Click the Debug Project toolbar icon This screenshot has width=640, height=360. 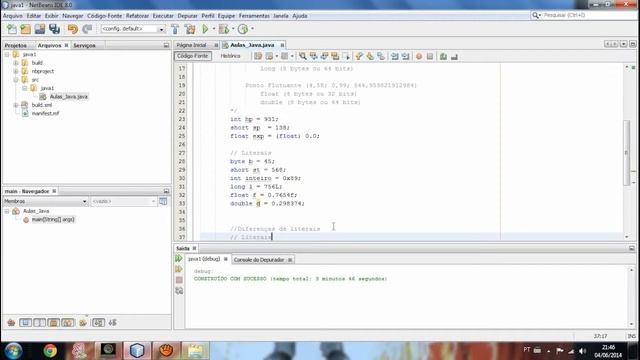(224, 29)
